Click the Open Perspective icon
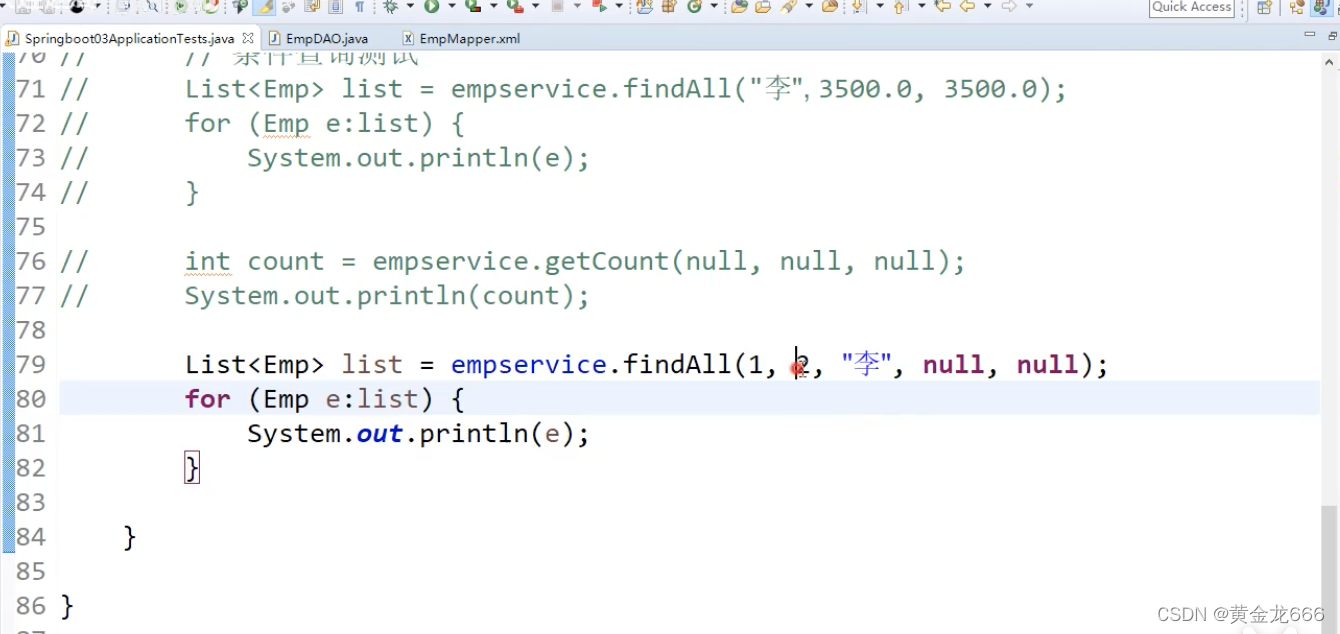This screenshot has width=1340, height=634. coord(1264,7)
